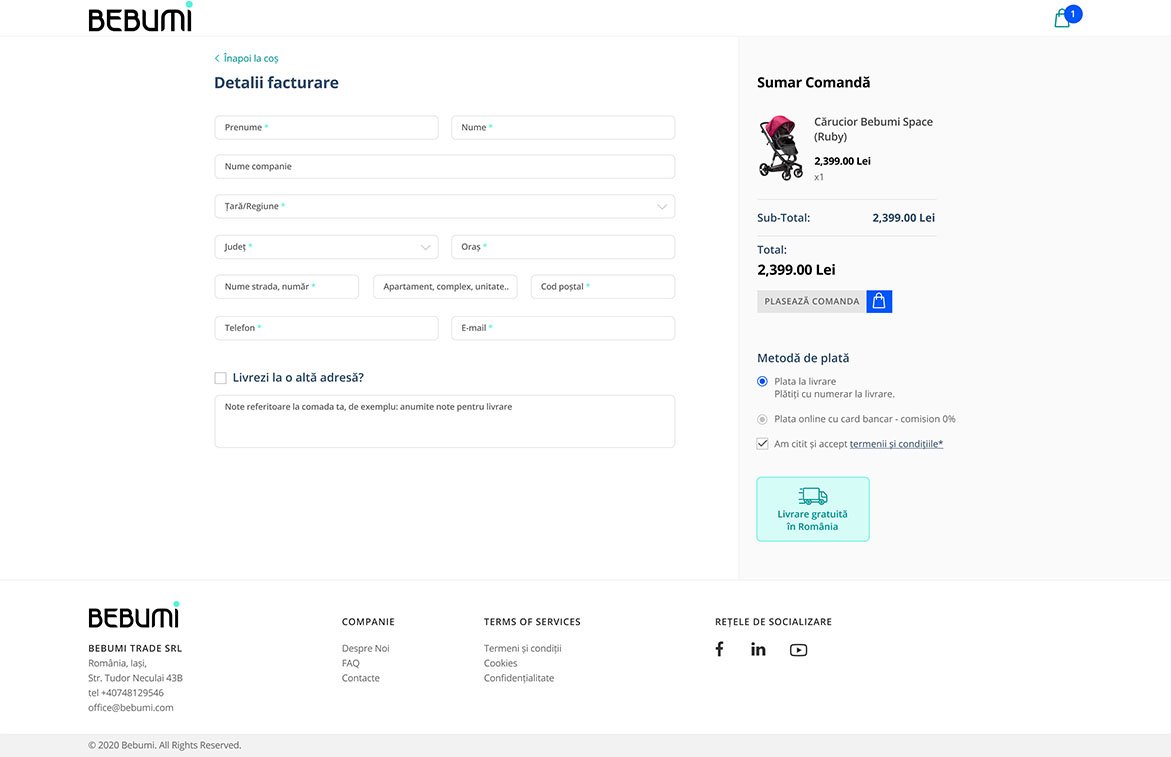1171x757 pixels.
Task: Open the Județ dropdown
Action: point(326,247)
